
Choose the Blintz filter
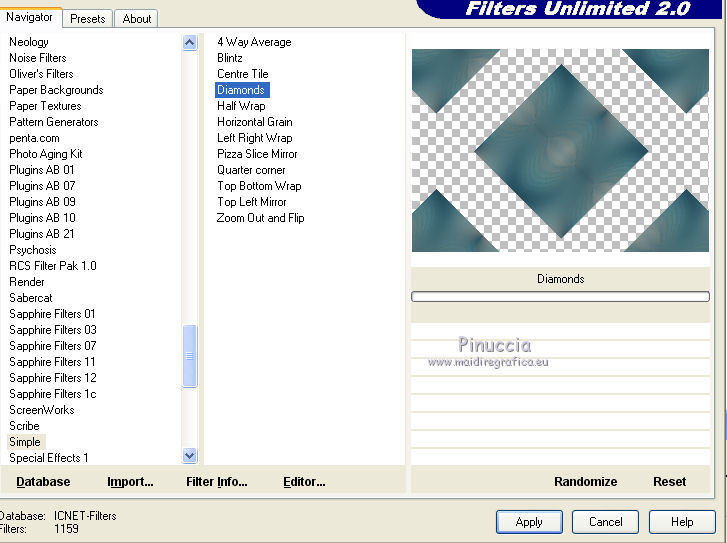click(x=230, y=58)
